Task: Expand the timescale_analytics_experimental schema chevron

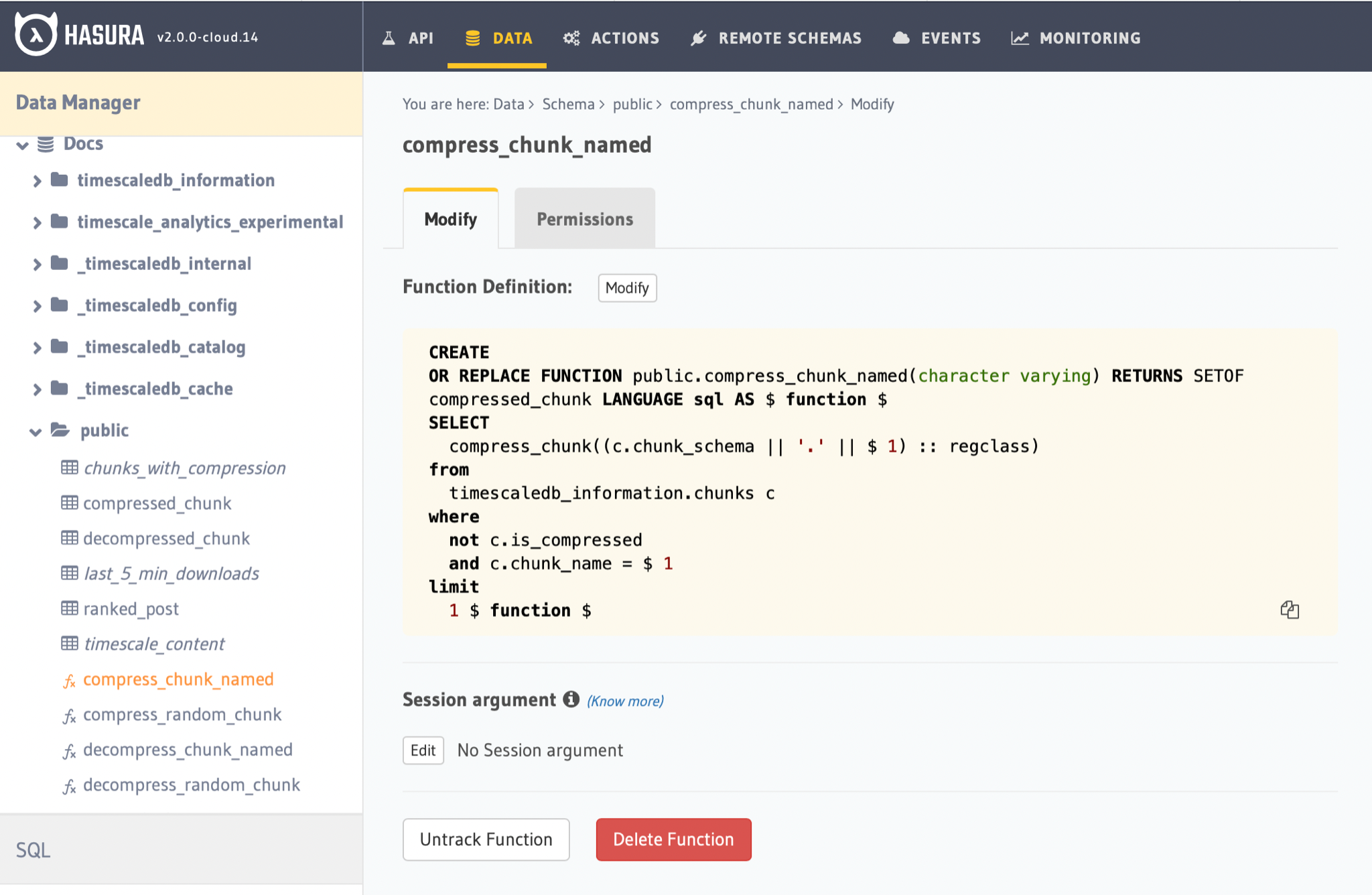Action: 38,222
